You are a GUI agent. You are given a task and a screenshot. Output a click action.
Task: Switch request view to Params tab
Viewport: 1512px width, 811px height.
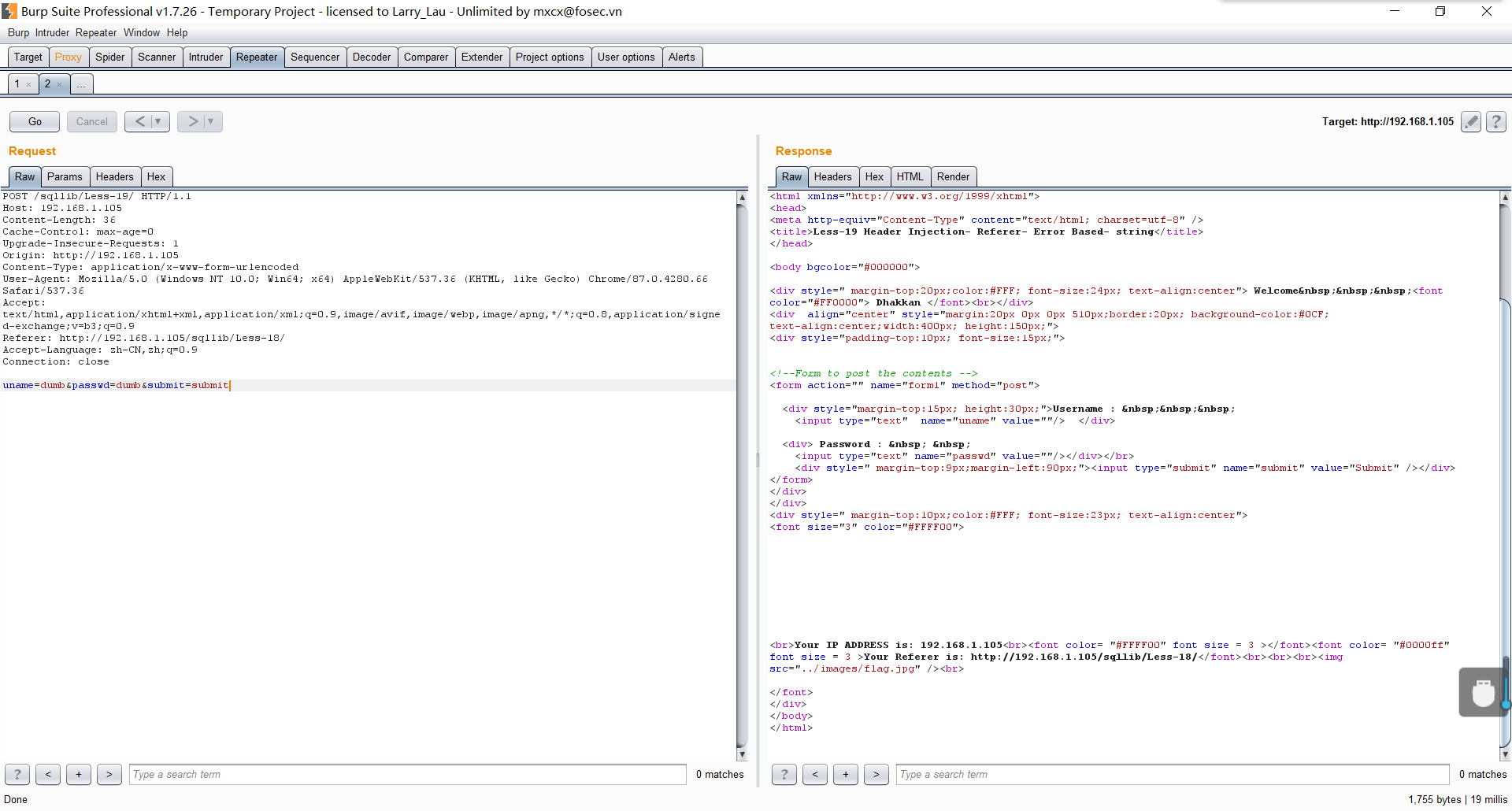tap(65, 176)
